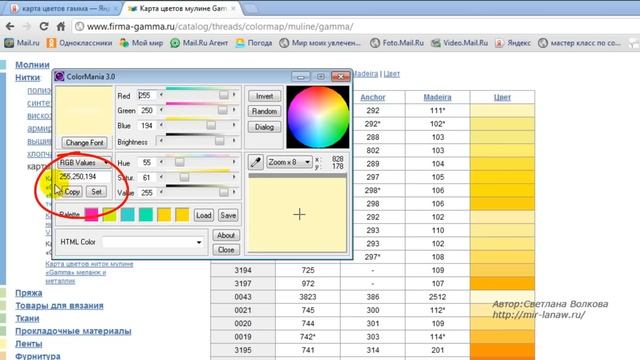Image resolution: width=640 pixels, height=360 pixels.
Task: Click the Red value field
Action: tap(147, 96)
